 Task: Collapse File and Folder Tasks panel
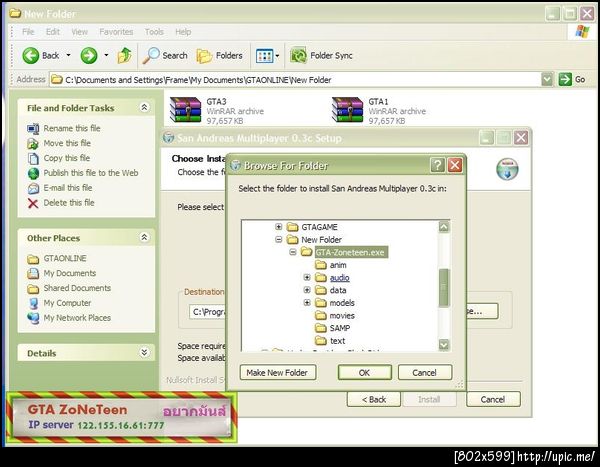144,108
